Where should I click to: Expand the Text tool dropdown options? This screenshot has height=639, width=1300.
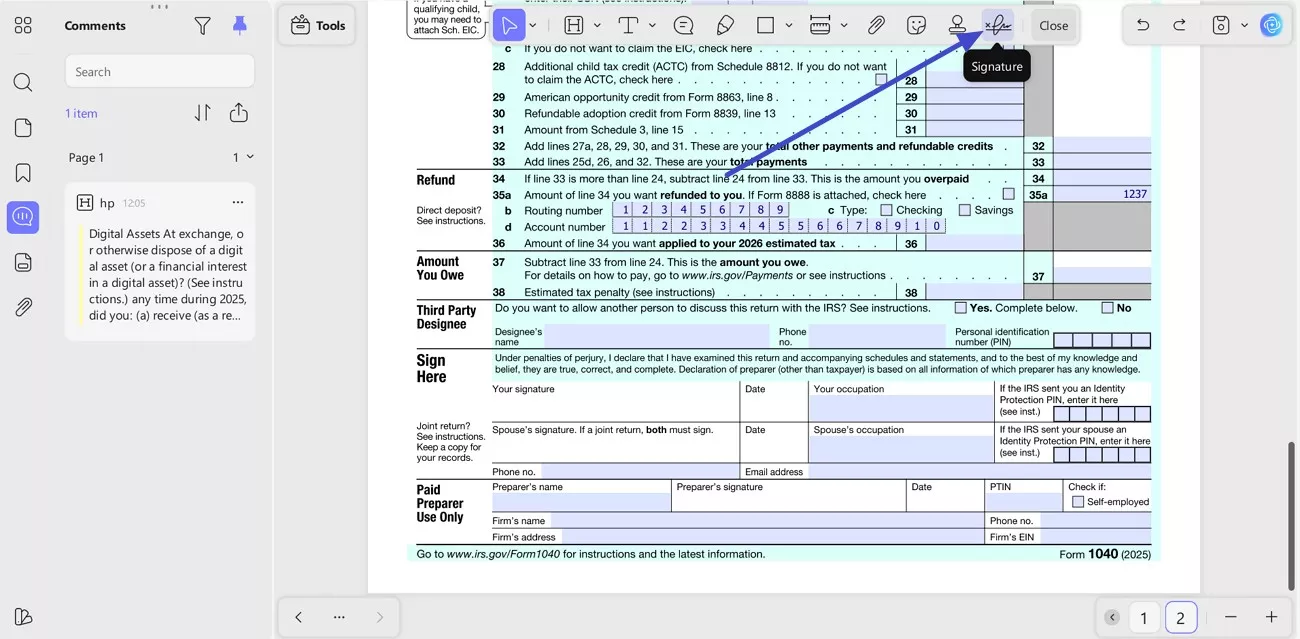651,24
